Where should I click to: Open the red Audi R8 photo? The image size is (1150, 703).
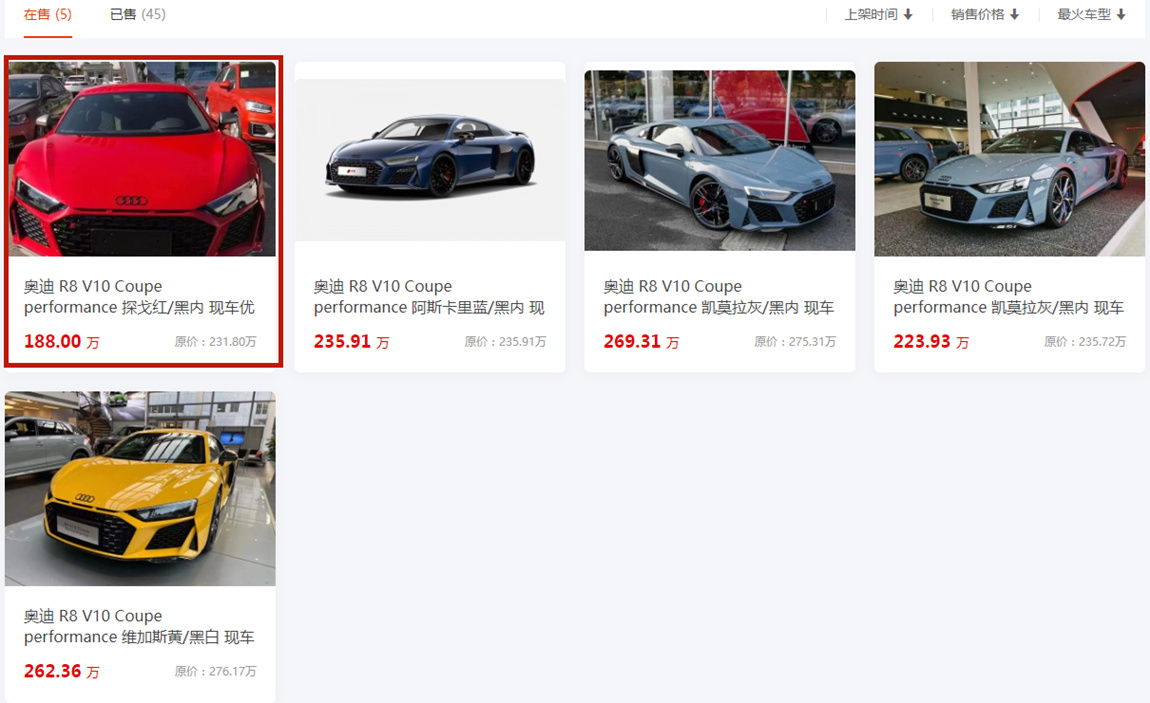coord(142,159)
